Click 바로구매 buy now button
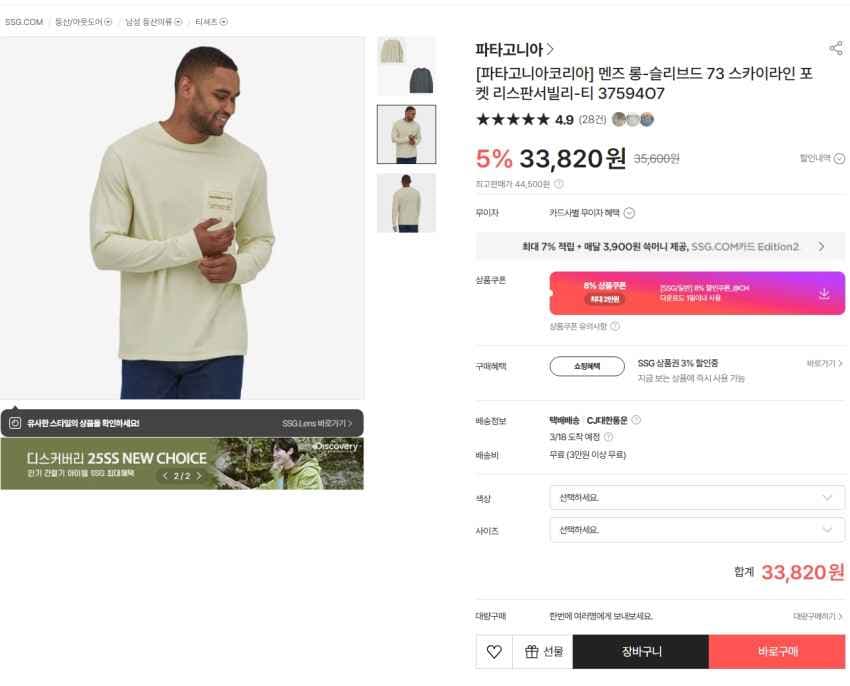 (x=777, y=652)
